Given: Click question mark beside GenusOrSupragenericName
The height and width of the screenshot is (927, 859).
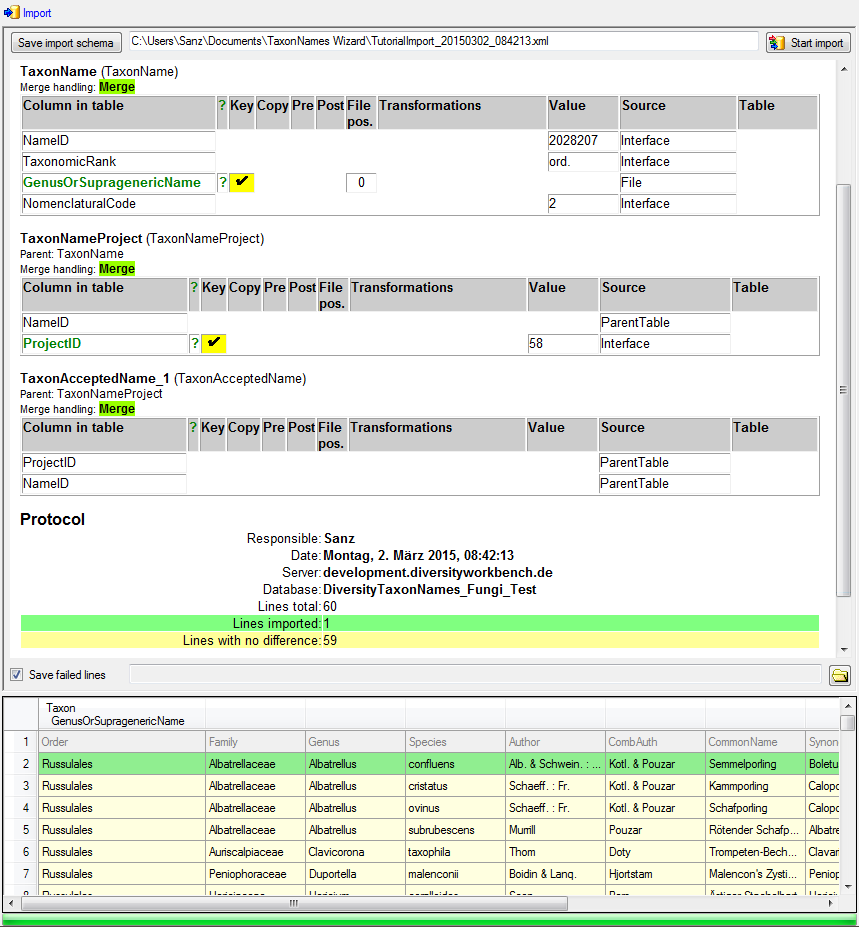Looking at the screenshot, I should coord(222,183).
